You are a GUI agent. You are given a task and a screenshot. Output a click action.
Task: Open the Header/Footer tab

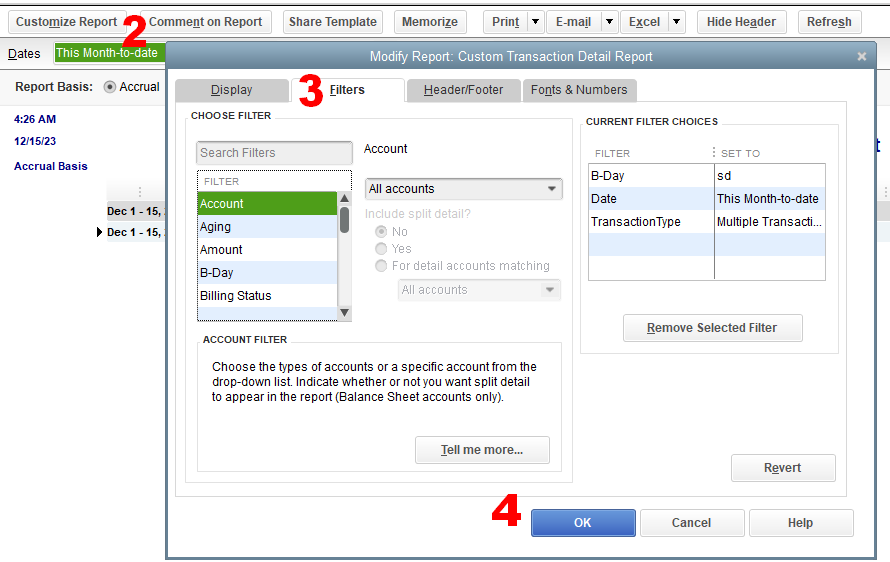(463, 90)
